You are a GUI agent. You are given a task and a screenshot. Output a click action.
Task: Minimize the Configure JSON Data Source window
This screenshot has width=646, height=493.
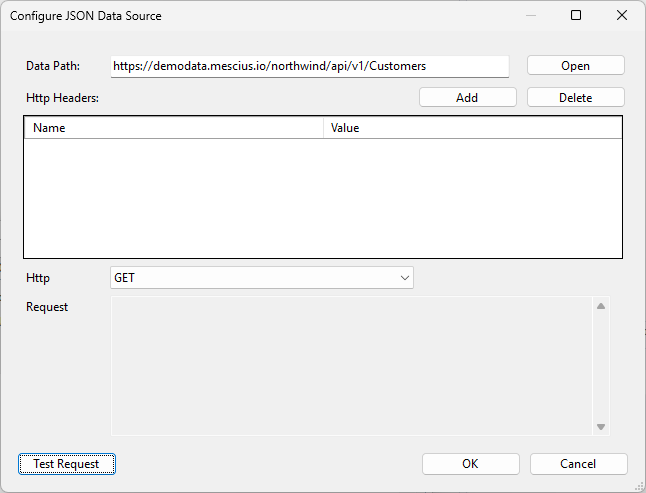point(529,16)
